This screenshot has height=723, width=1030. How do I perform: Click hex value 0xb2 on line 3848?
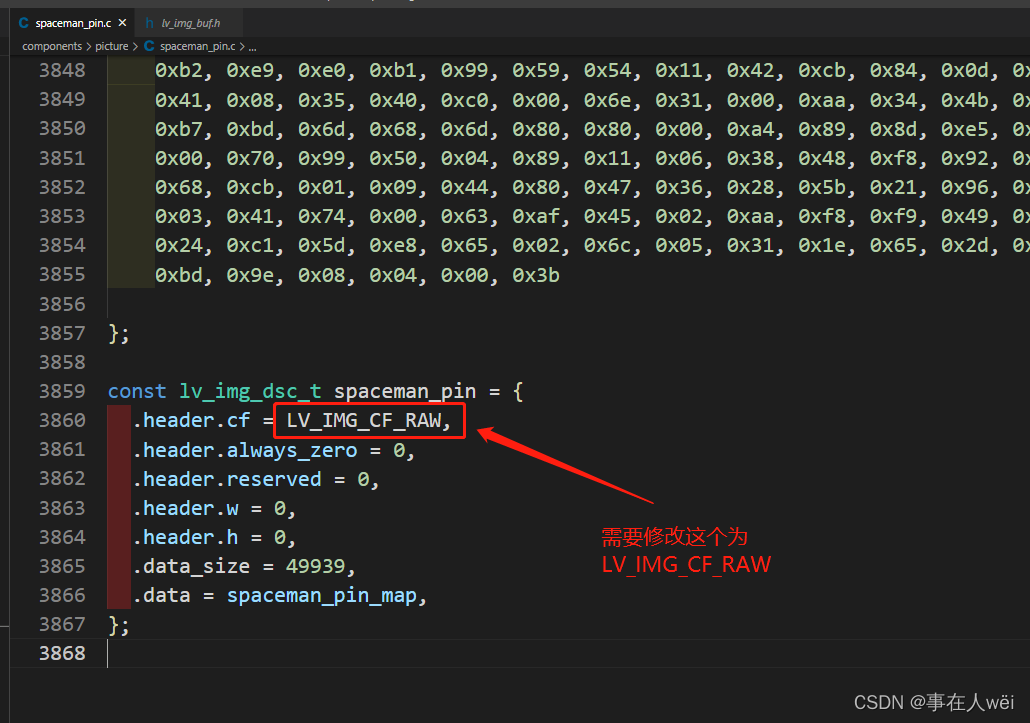tap(179, 70)
